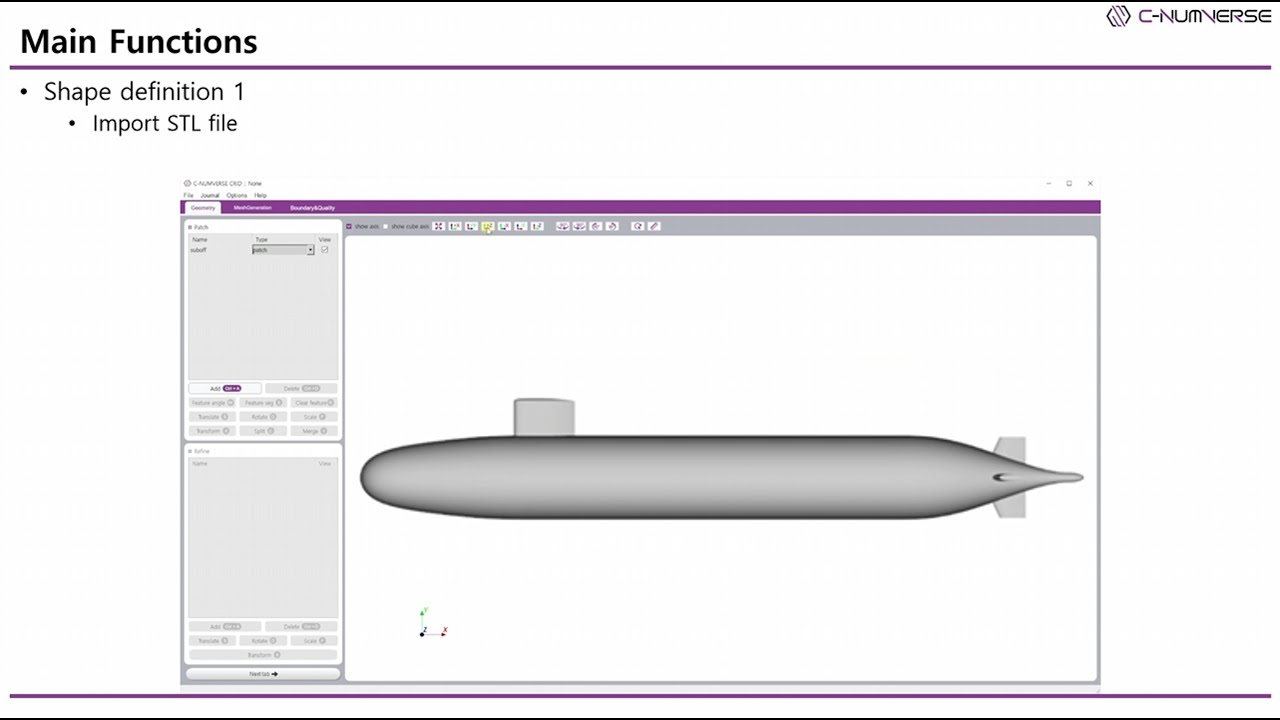Select the suboff patch name in list
Image resolution: width=1280 pixels, height=720 pixels.
click(198, 250)
